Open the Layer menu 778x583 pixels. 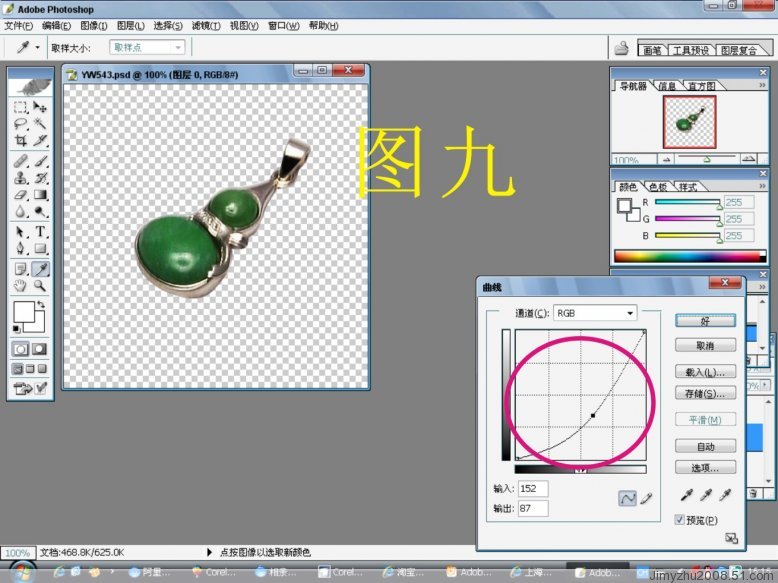[130, 26]
